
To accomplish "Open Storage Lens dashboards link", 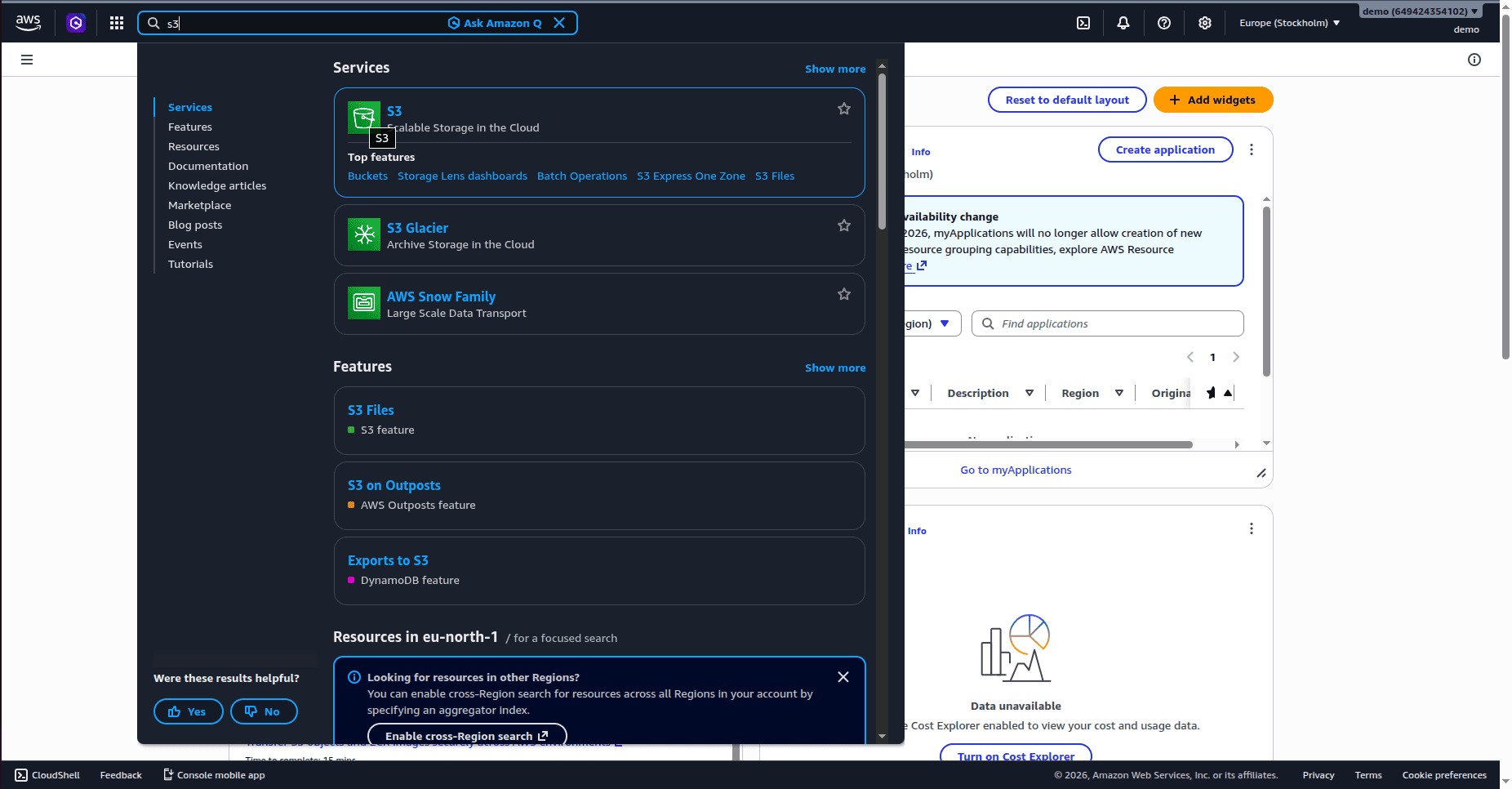I will 462,176.
